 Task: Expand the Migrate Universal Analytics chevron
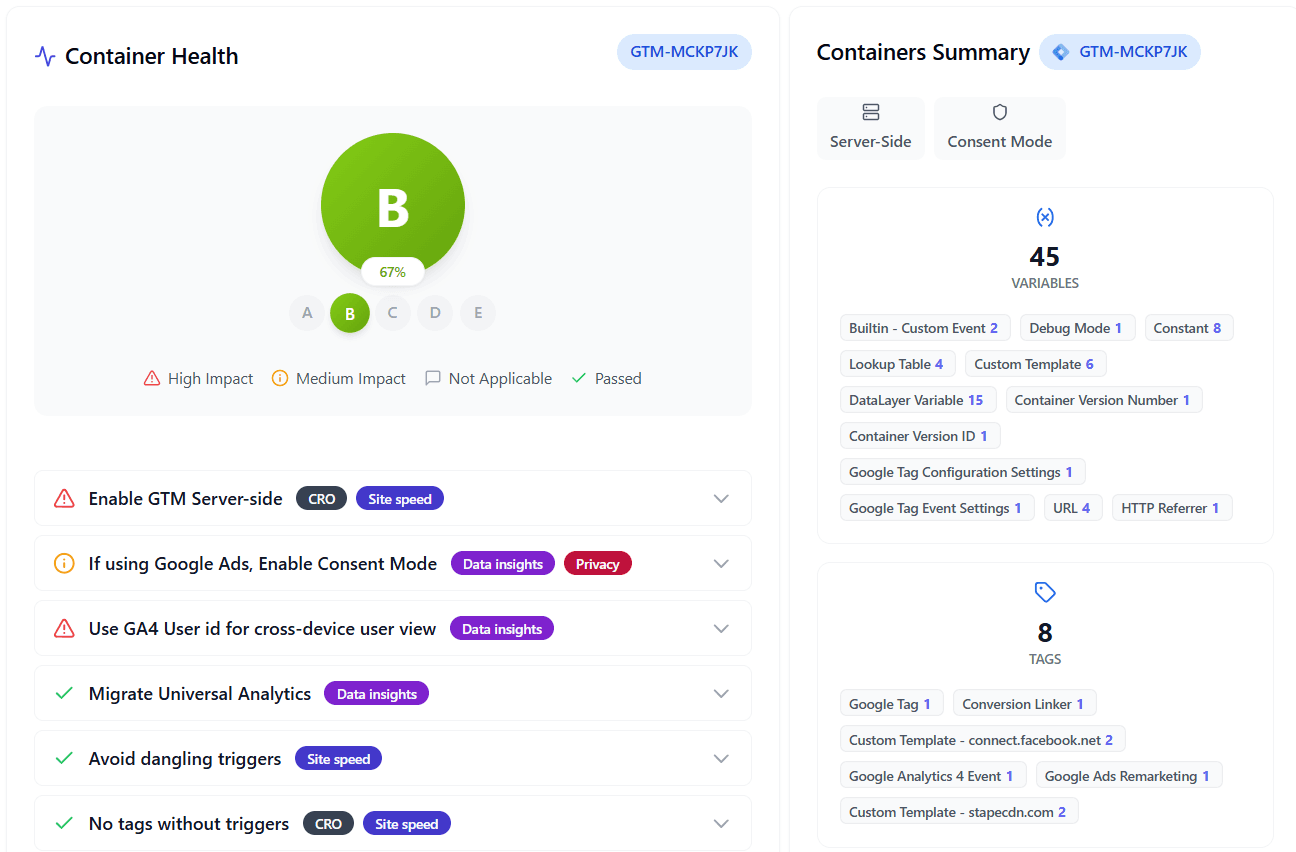pos(721,693)
